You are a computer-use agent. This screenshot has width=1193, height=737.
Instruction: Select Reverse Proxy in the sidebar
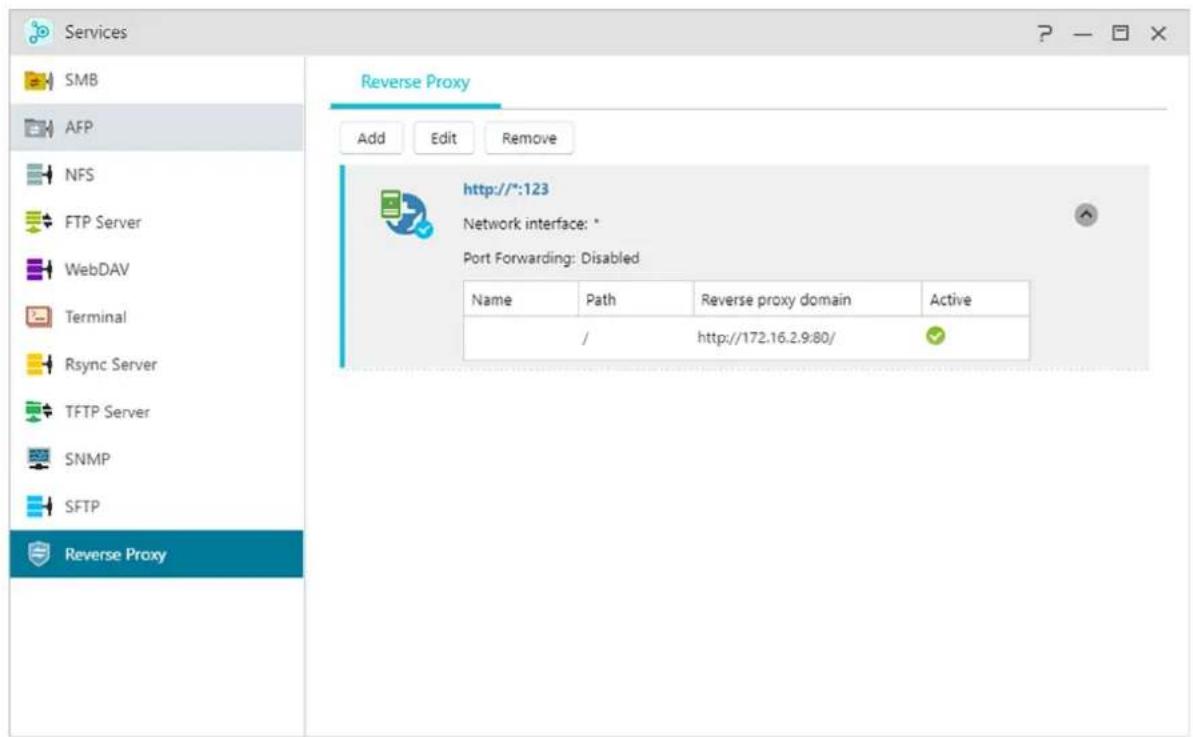(x=115, y=555)
